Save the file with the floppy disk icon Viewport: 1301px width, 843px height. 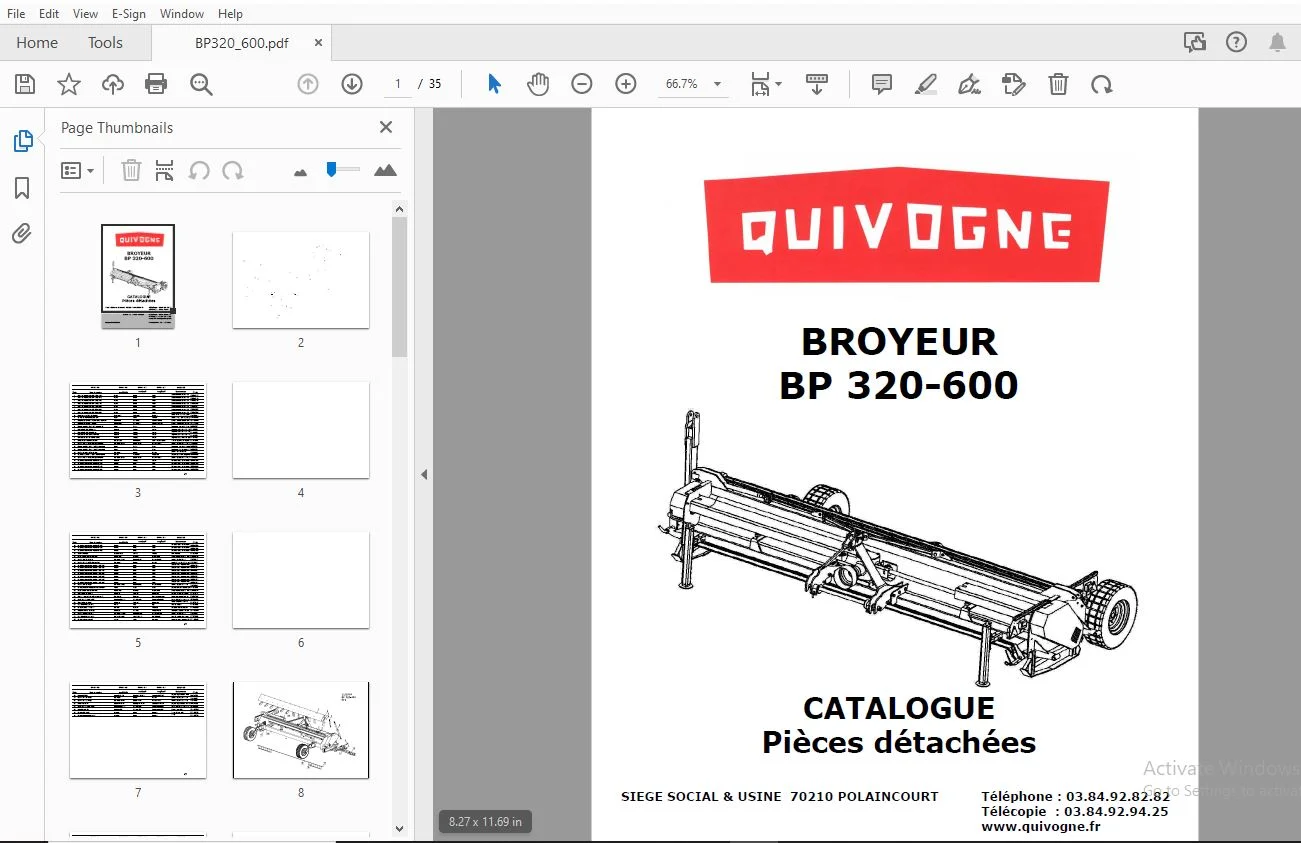tap(25, 84)
